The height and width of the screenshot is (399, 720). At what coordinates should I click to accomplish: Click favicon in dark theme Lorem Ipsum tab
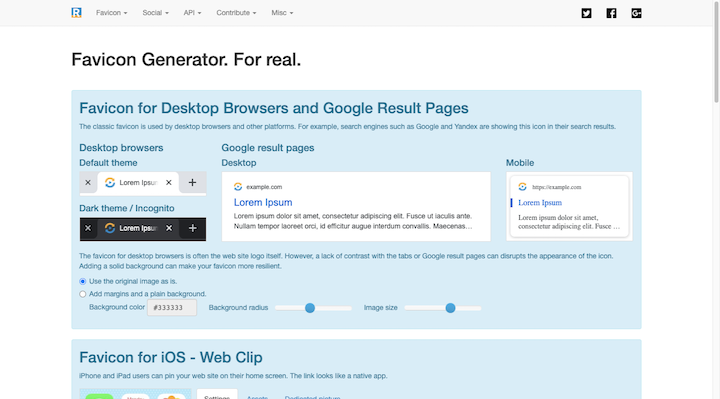click(110, 228)
